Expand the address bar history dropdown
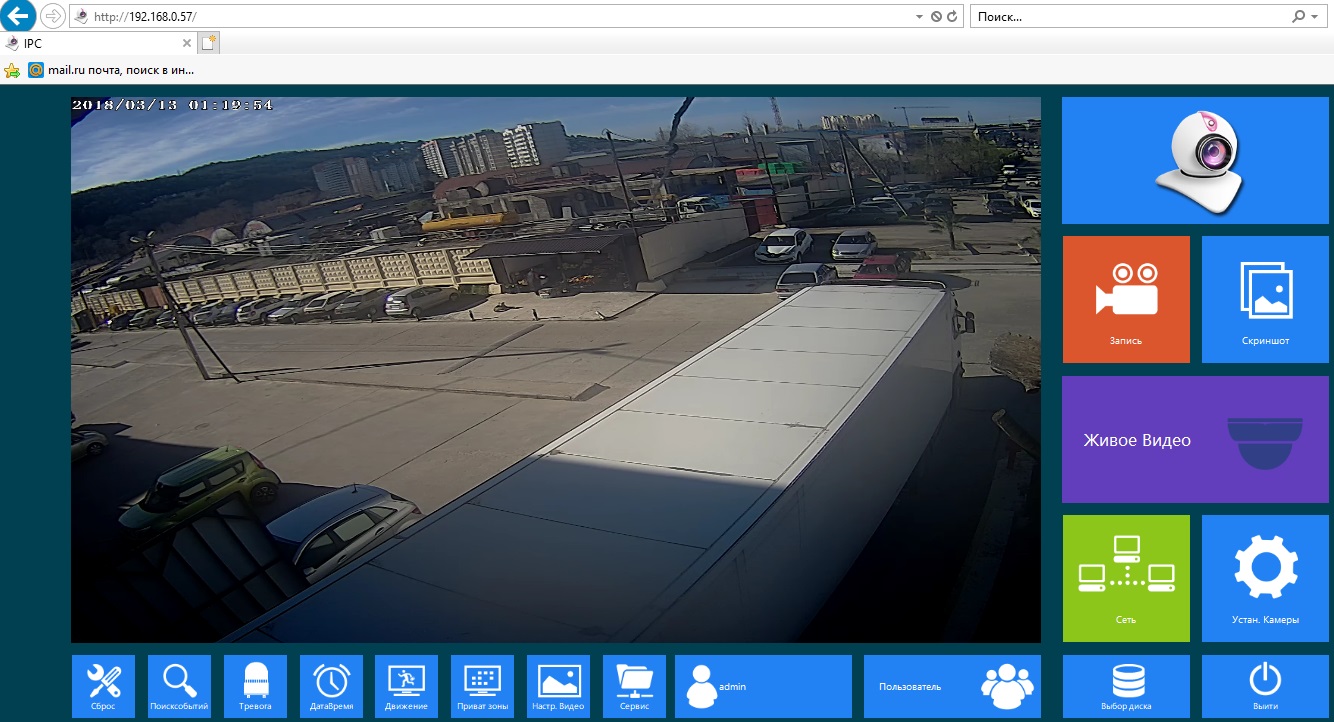Screen dimensions: 1334x722 tap(919, 17)
